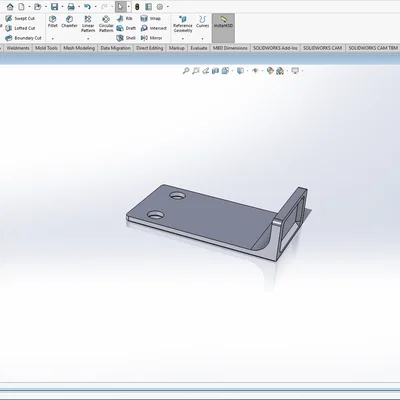
Task: Click Display Style cube icon in view toolbar
Action: click(240, 70)
